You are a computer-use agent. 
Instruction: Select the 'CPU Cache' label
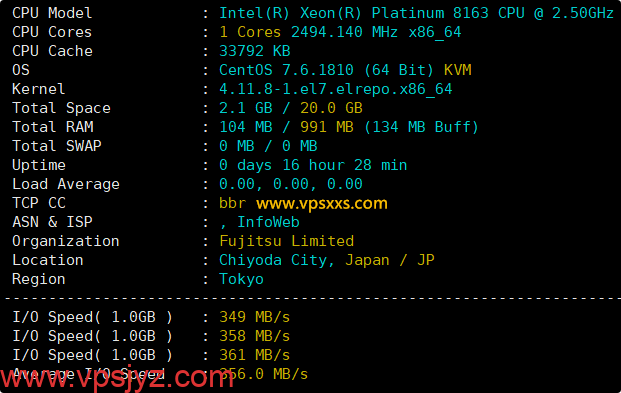coord(52,51)
